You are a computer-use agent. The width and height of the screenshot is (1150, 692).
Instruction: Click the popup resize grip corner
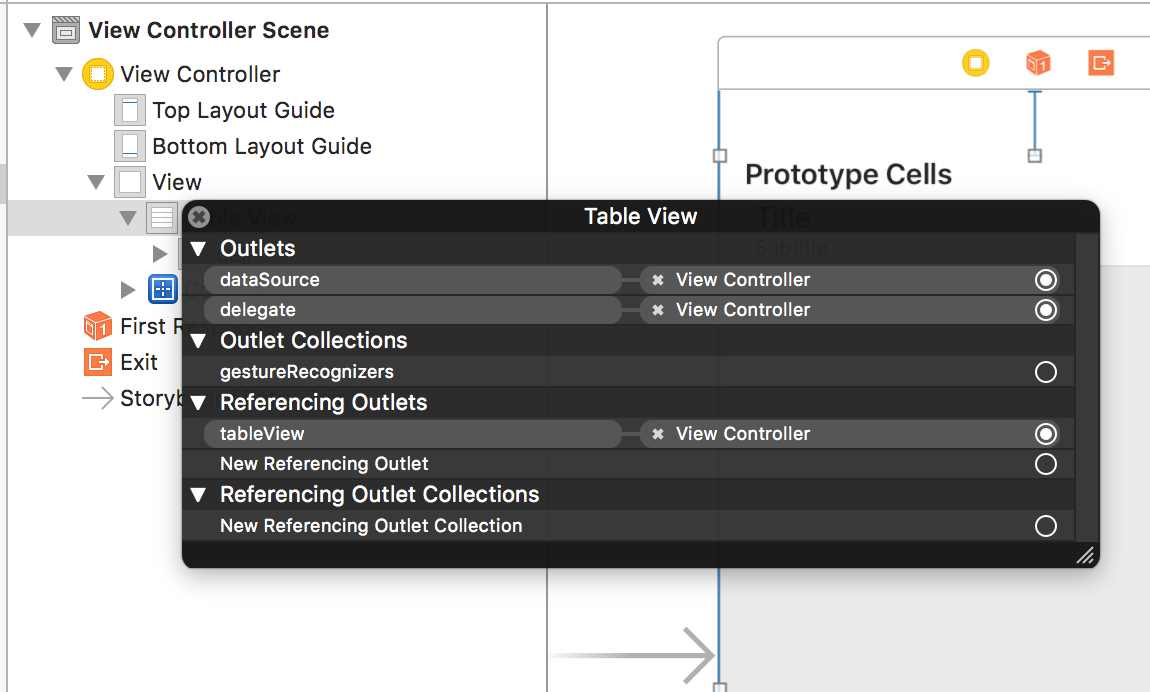[1085, 555]
